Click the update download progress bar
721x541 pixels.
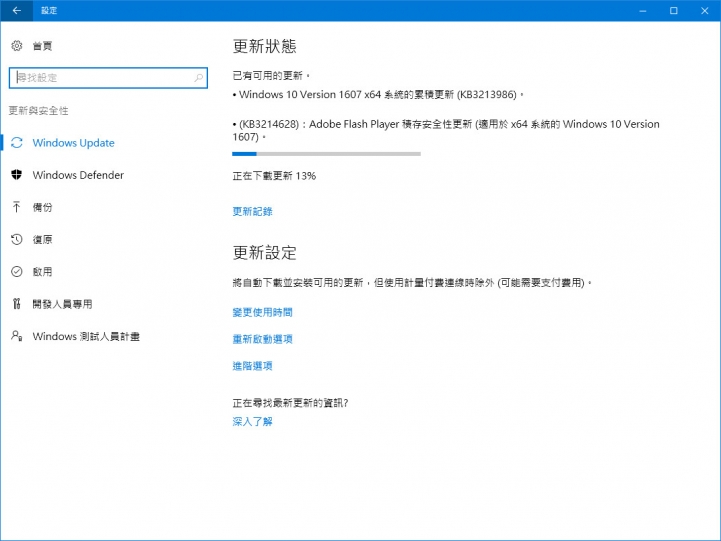pyautogui.click(x=326, y=154)
